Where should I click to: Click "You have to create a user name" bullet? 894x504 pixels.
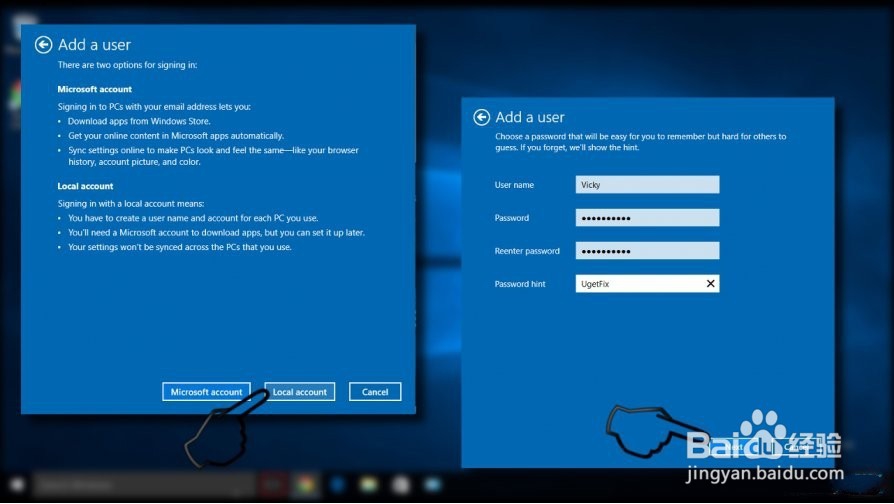pyautogui.click(x=193, y=218)
